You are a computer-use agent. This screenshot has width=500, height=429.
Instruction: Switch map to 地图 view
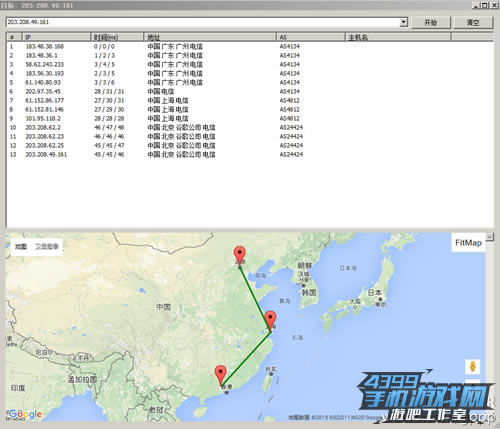[x=21, y=246]
